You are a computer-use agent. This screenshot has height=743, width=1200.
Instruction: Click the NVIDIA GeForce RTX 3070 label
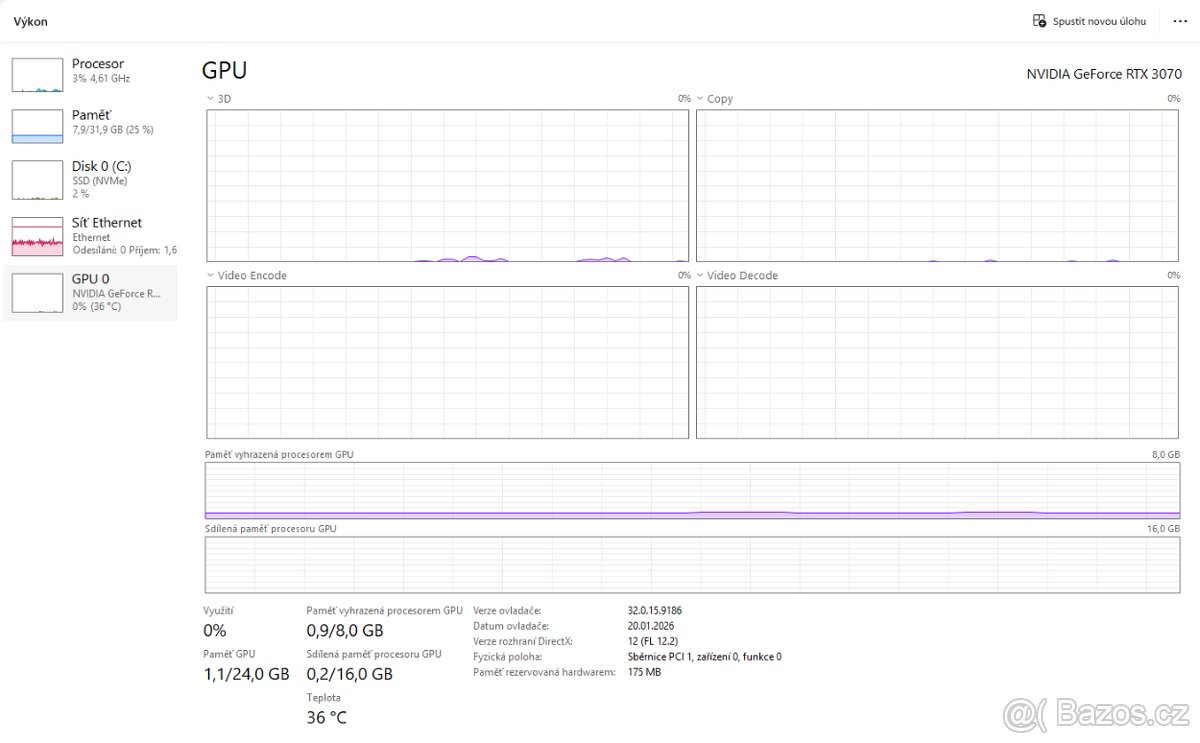tap(1104, 73)
